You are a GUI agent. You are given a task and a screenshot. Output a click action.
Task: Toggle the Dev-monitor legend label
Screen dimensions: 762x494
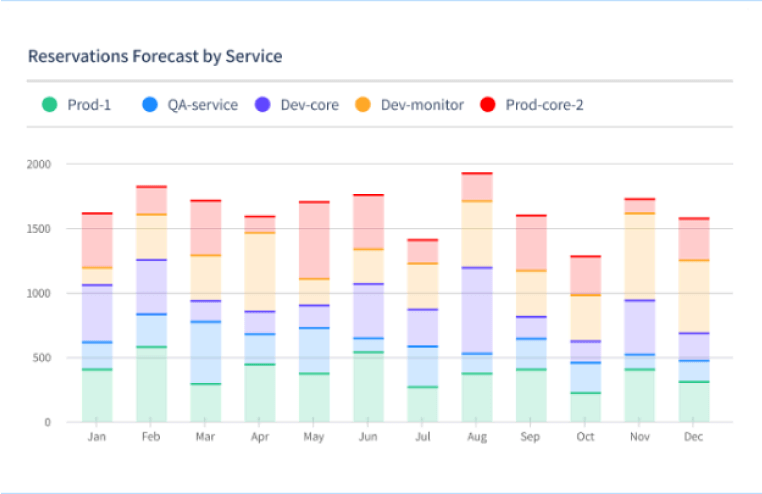tap(422, 104)
